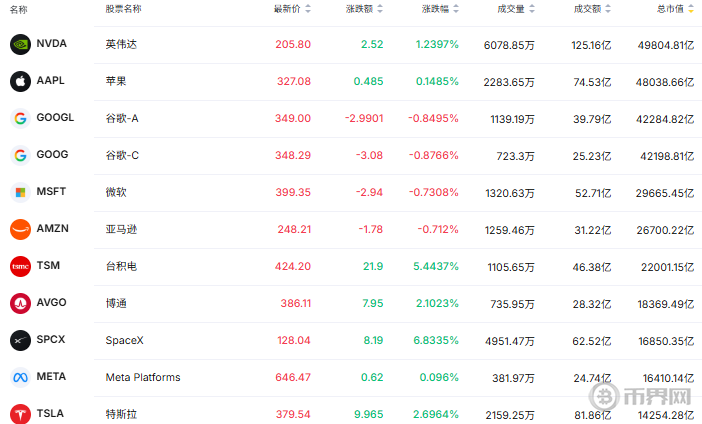Sort by 成交量 column arrows
The image size is (702, 424).
click(x=532, y=9)
